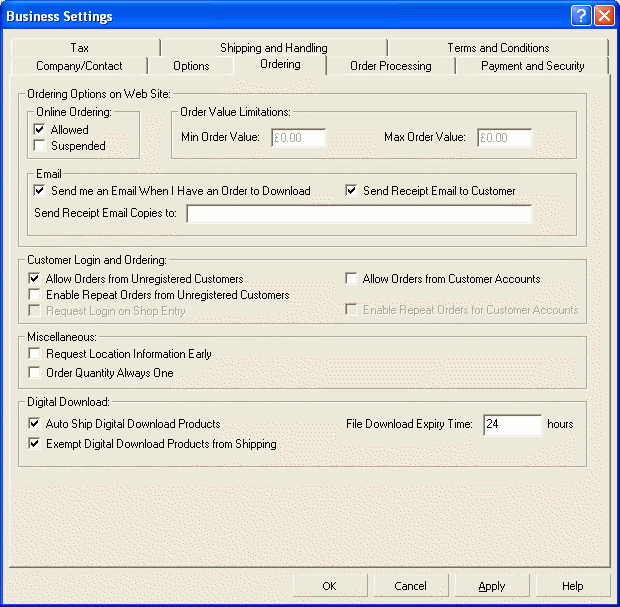The image size is (620, 607).
Task: Click the title bar help question mark icon
Action: pos(581,16)
